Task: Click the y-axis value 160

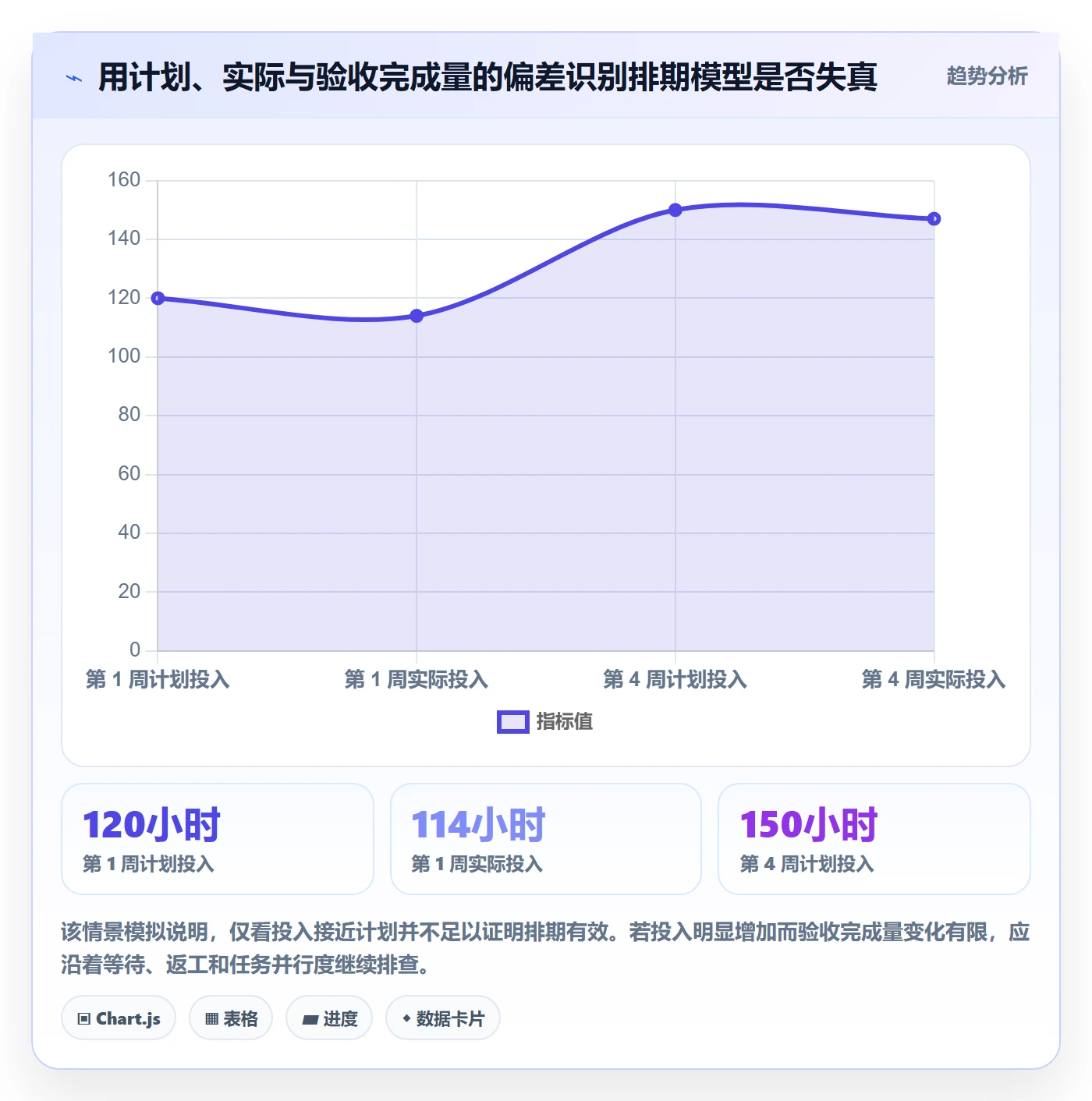Action: [x=124, y=180]
